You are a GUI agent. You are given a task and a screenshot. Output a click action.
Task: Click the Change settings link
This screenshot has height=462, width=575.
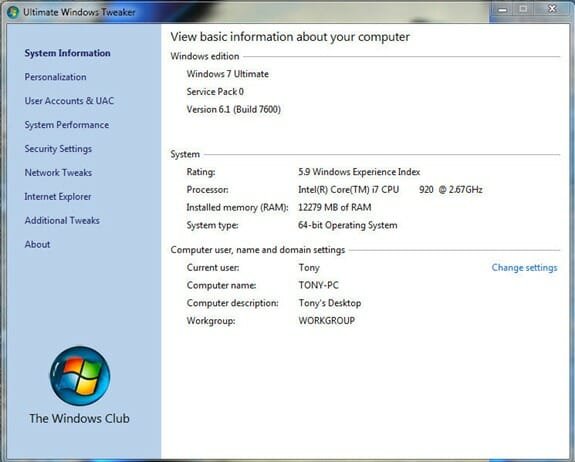[x=524, y=268]
